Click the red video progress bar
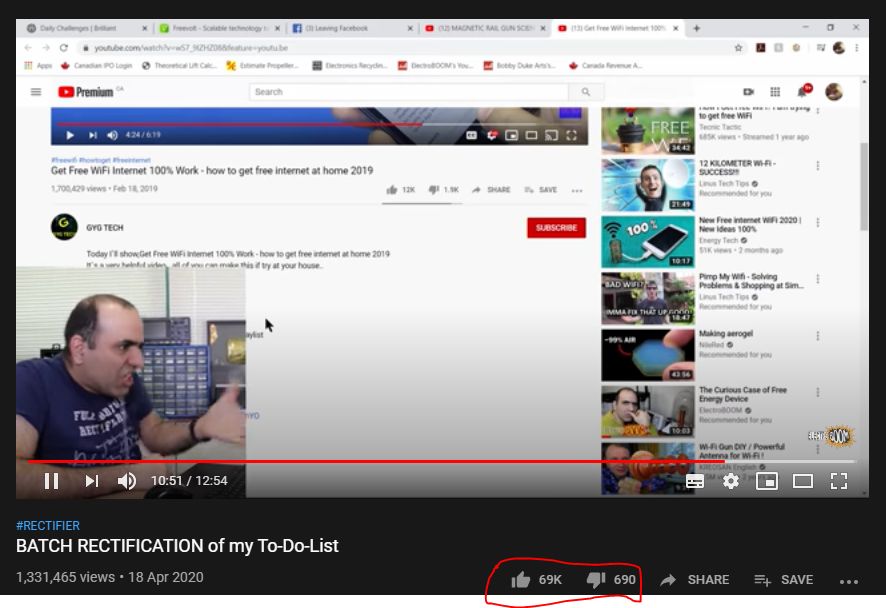The width and height of the screenshot is (886, 608). point(350,462)
